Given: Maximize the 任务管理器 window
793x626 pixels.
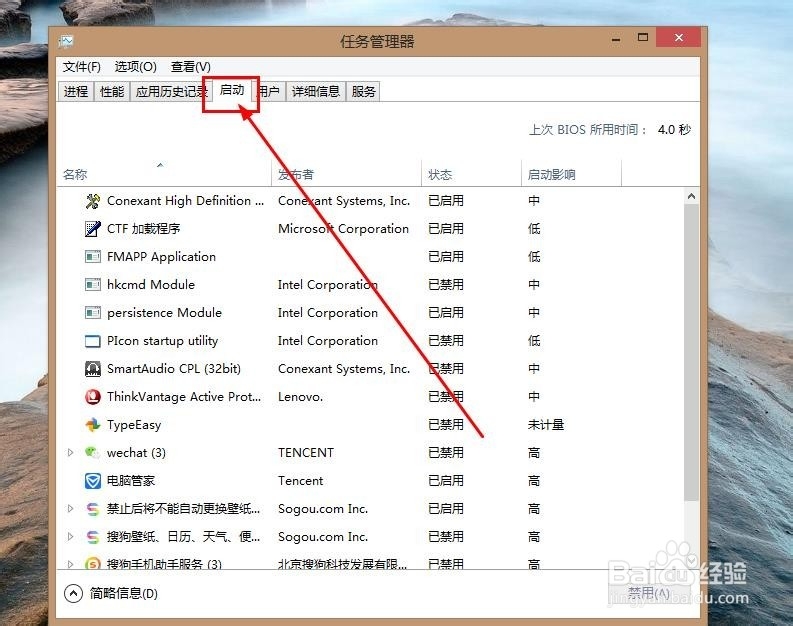Looking at the screenshot, I should point(643,37).
